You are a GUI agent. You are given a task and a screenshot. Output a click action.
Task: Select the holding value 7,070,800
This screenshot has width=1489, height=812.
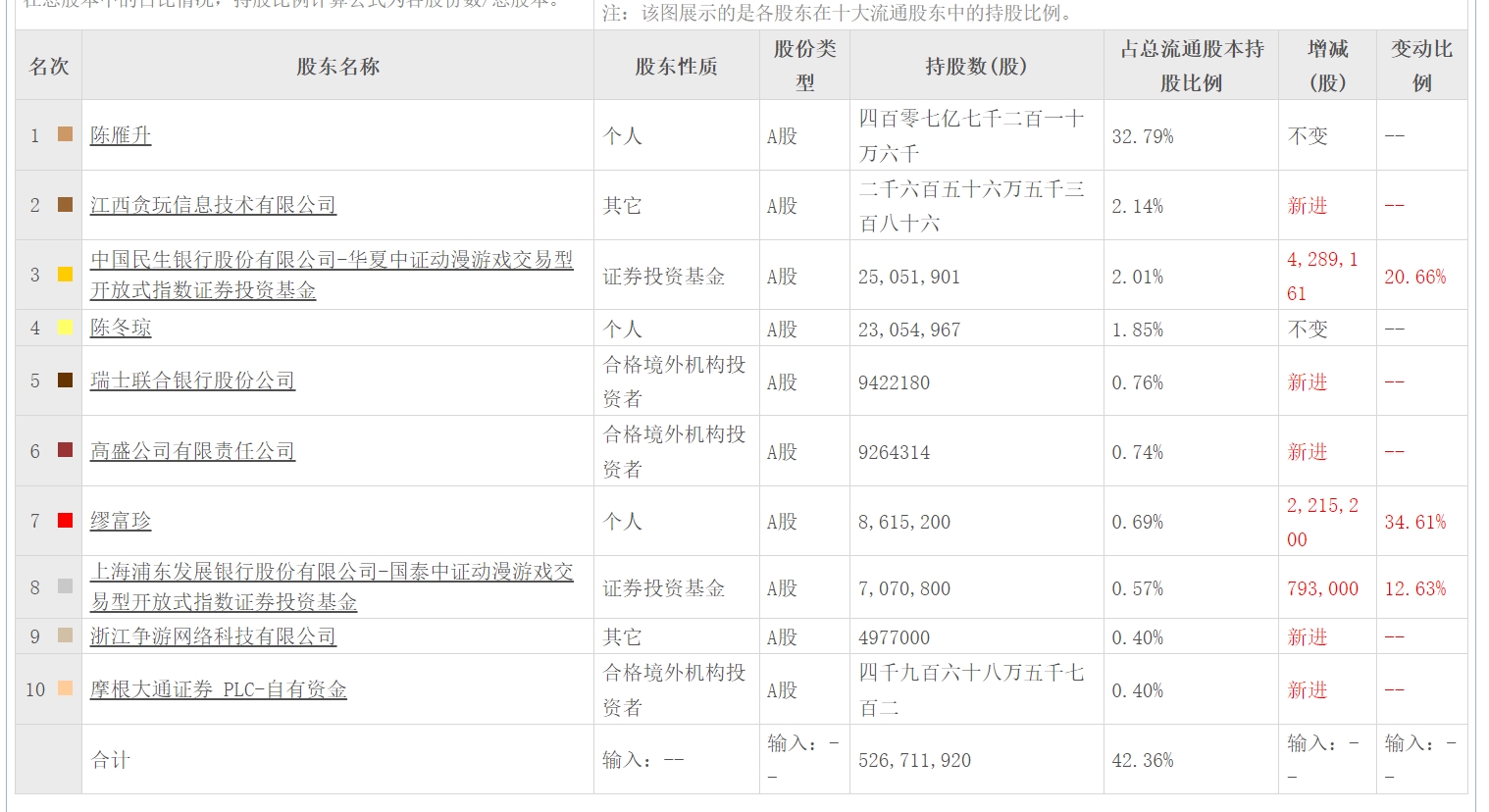click(904, 588)
